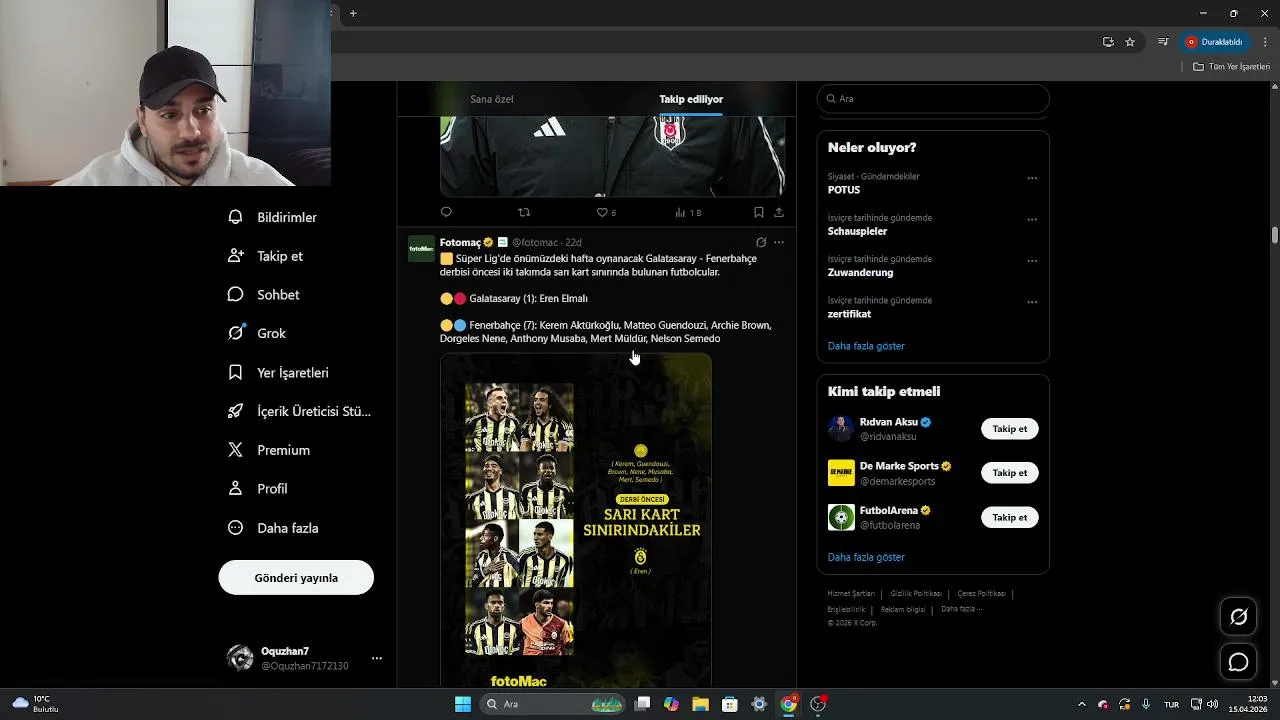The image size is (1280, 720).
Task: Click the Gönderi yayınla button
Action: (296, 578)
